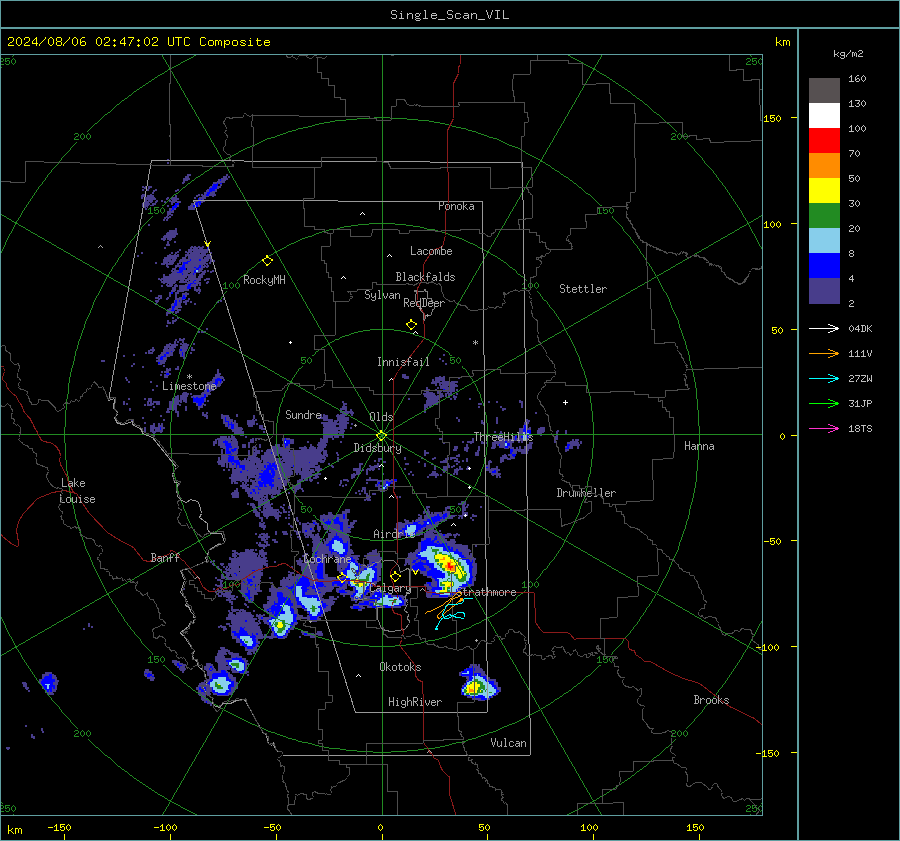Click the Calgary city label

coord(390,588)
